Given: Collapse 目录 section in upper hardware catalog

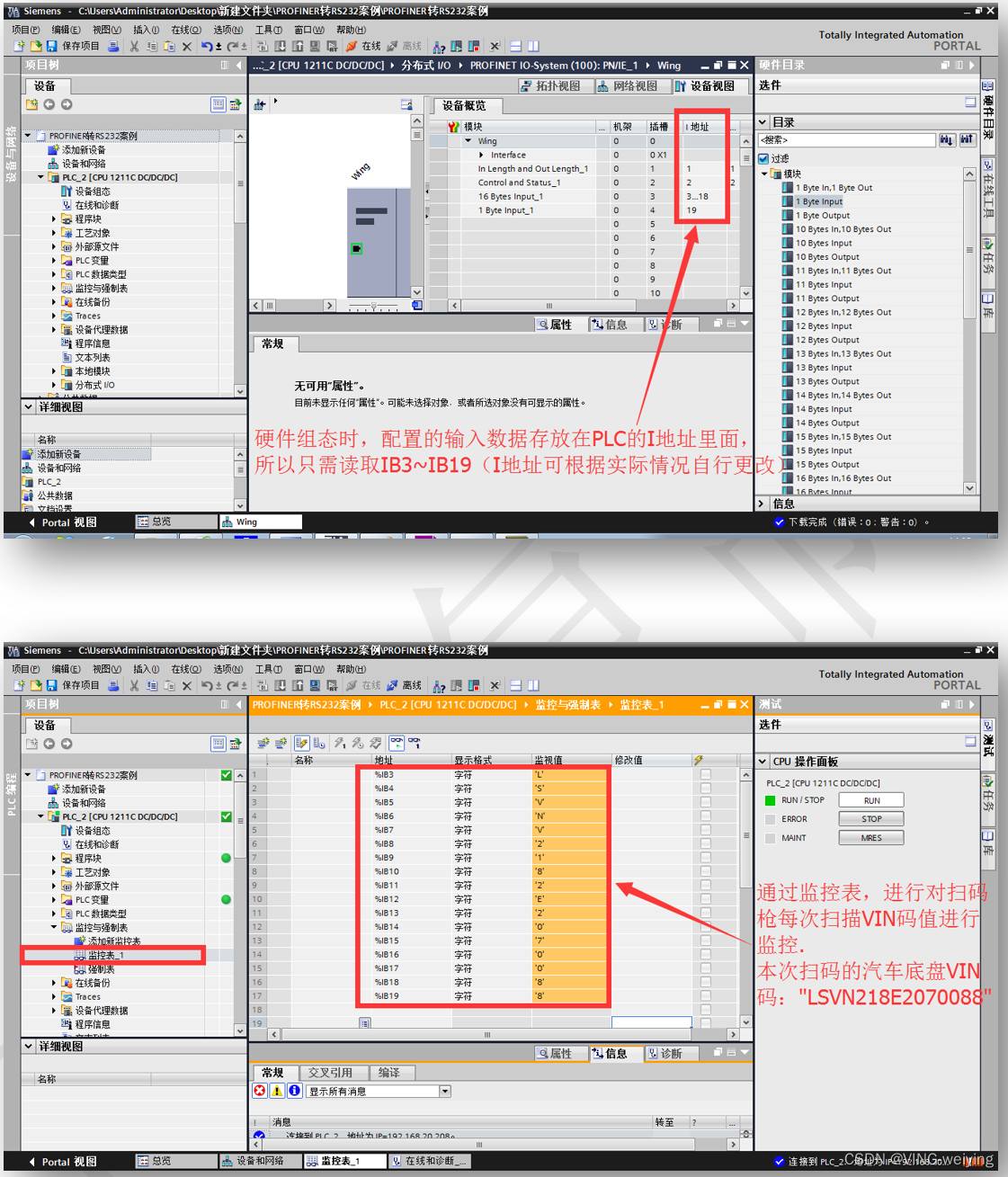Looking at the screenshot, I should click(x=763, y=122).
